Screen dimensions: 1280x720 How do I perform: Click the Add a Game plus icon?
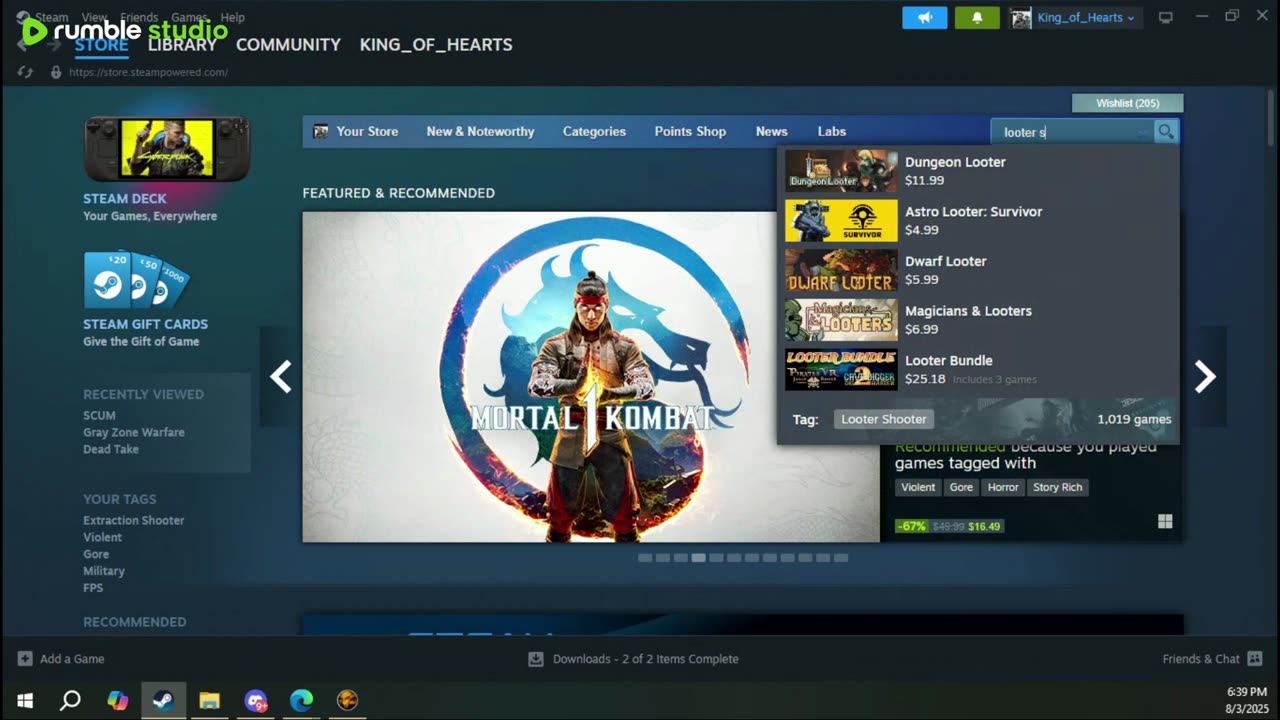point(25,659)
